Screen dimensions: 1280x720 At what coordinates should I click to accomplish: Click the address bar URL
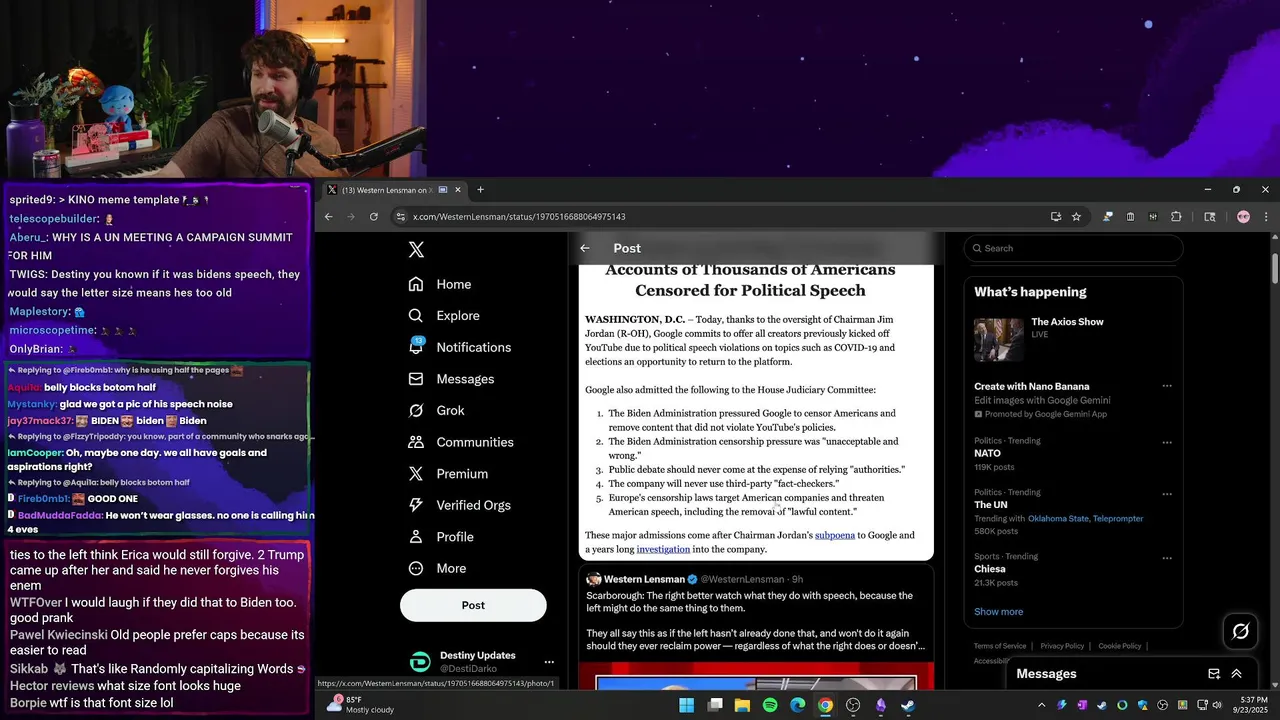tap(519, 216)
